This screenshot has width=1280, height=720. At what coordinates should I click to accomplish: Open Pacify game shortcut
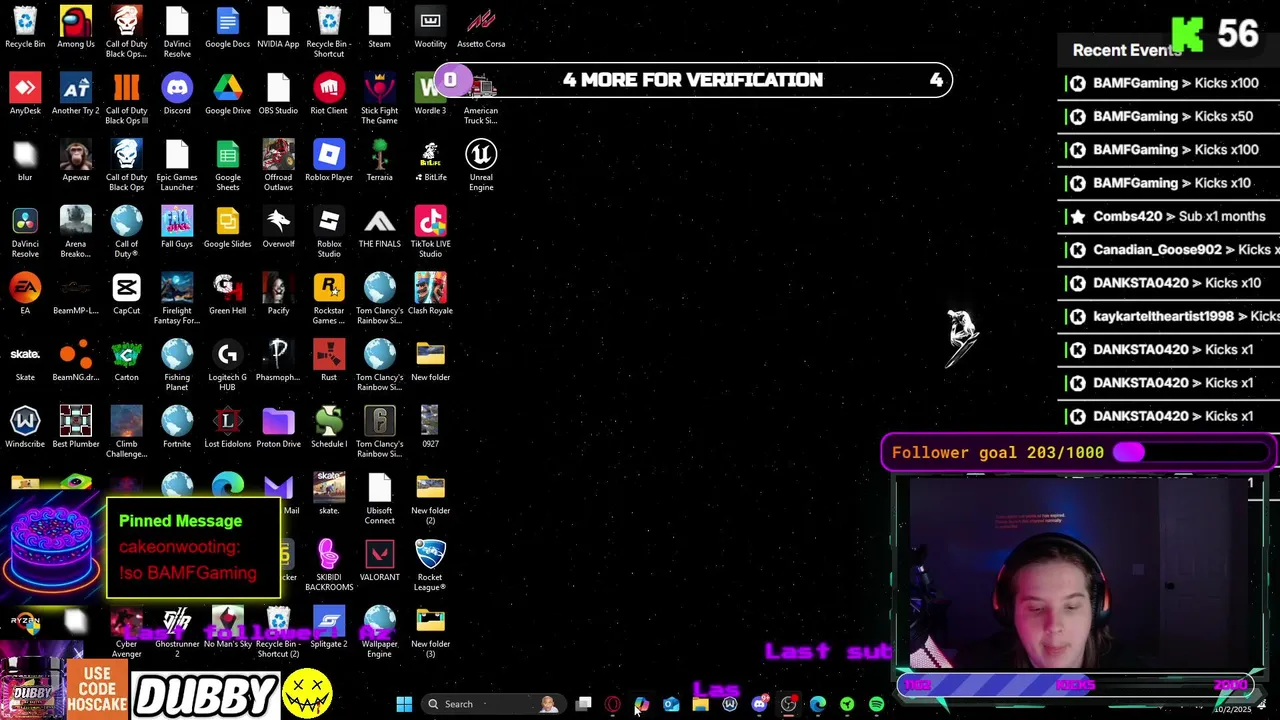(x=278, y=295)
